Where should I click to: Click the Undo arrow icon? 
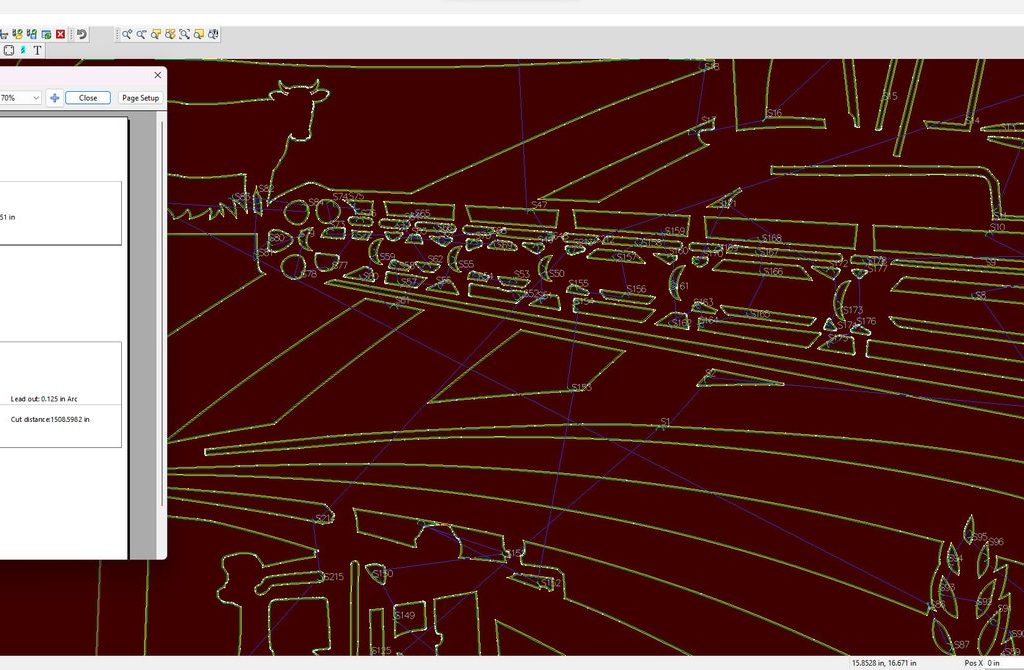point(82,34)
